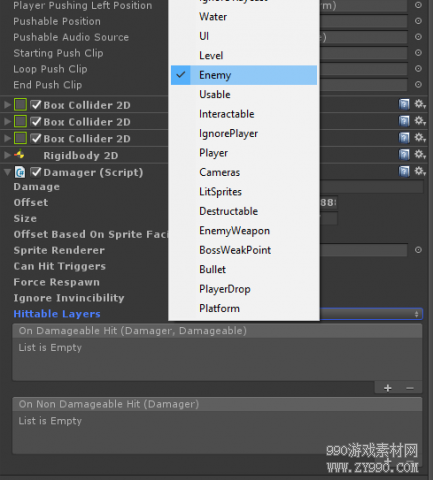The width and height of the screenshot is (433, 480).
Task: Click the third Box Collider 2D green icon
Action: [x=20, y=138]
